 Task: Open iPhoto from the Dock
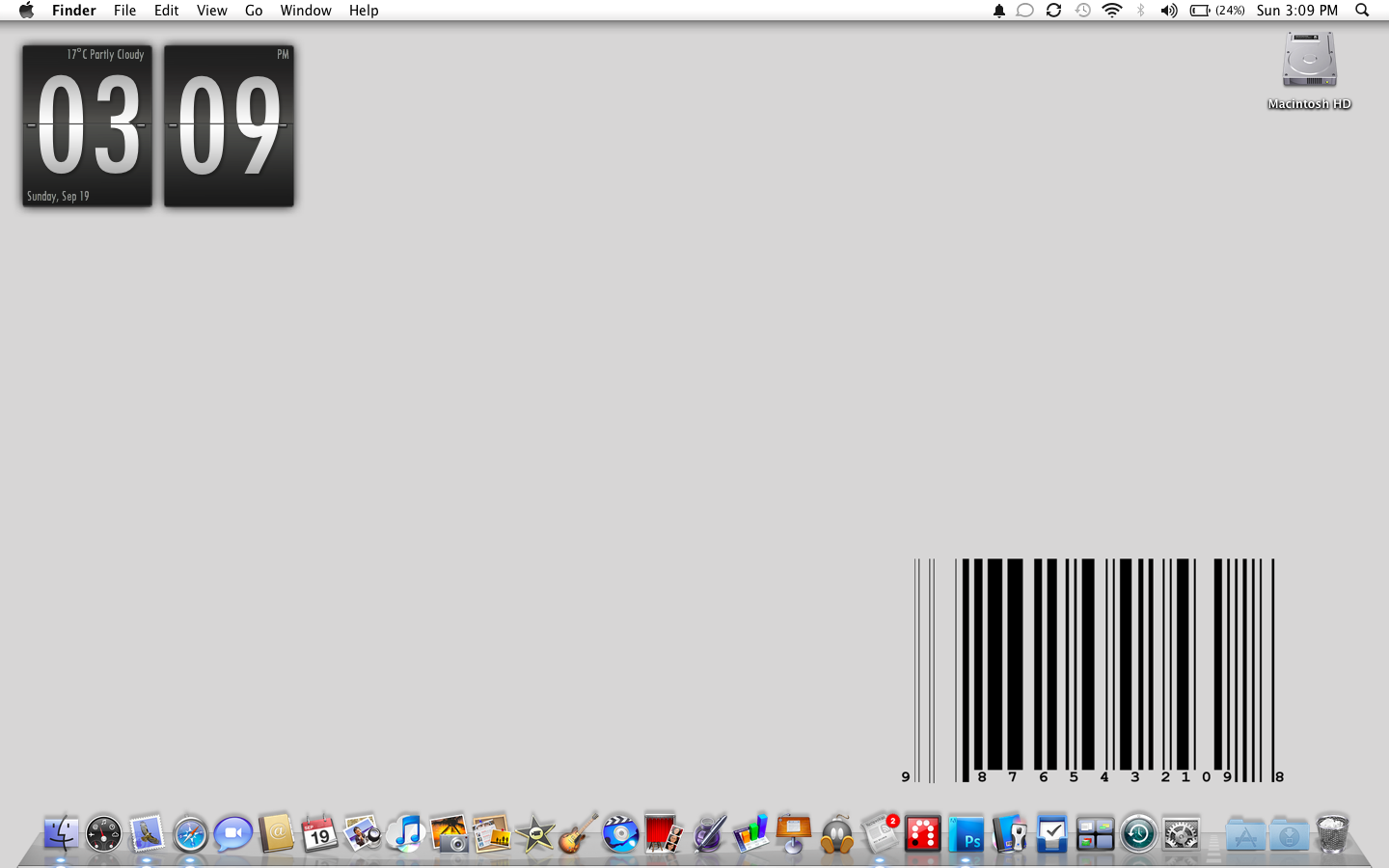[449, 833]
